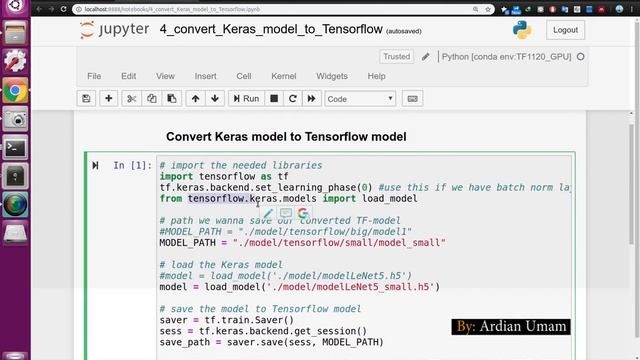Click the line 'import tensorflow as tf'
Viewport: 640px width, 360px height.
(x=224, y=177)
